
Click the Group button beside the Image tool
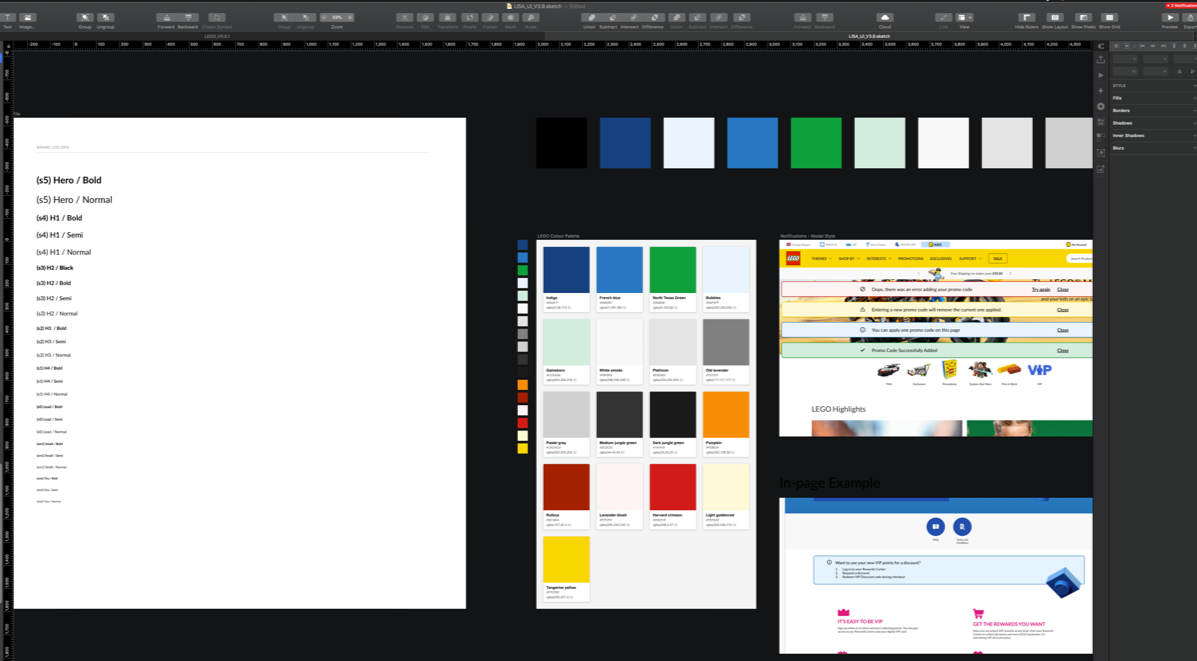point(85,18)
